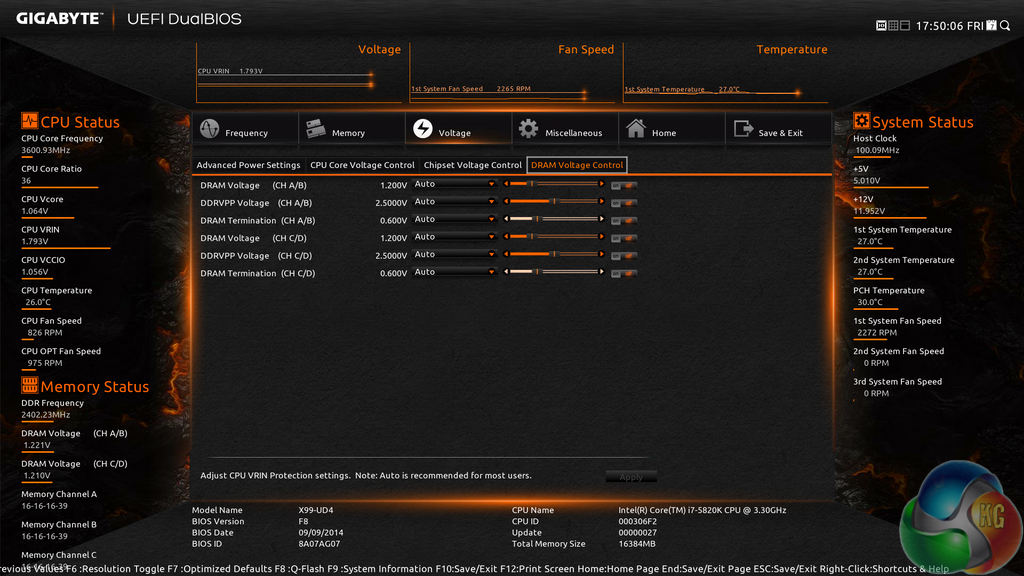Open Auto dropdown for DRAM Voltage (CH C/D)
Viewport: 1024px width, 576px height.
click(455, 237)
